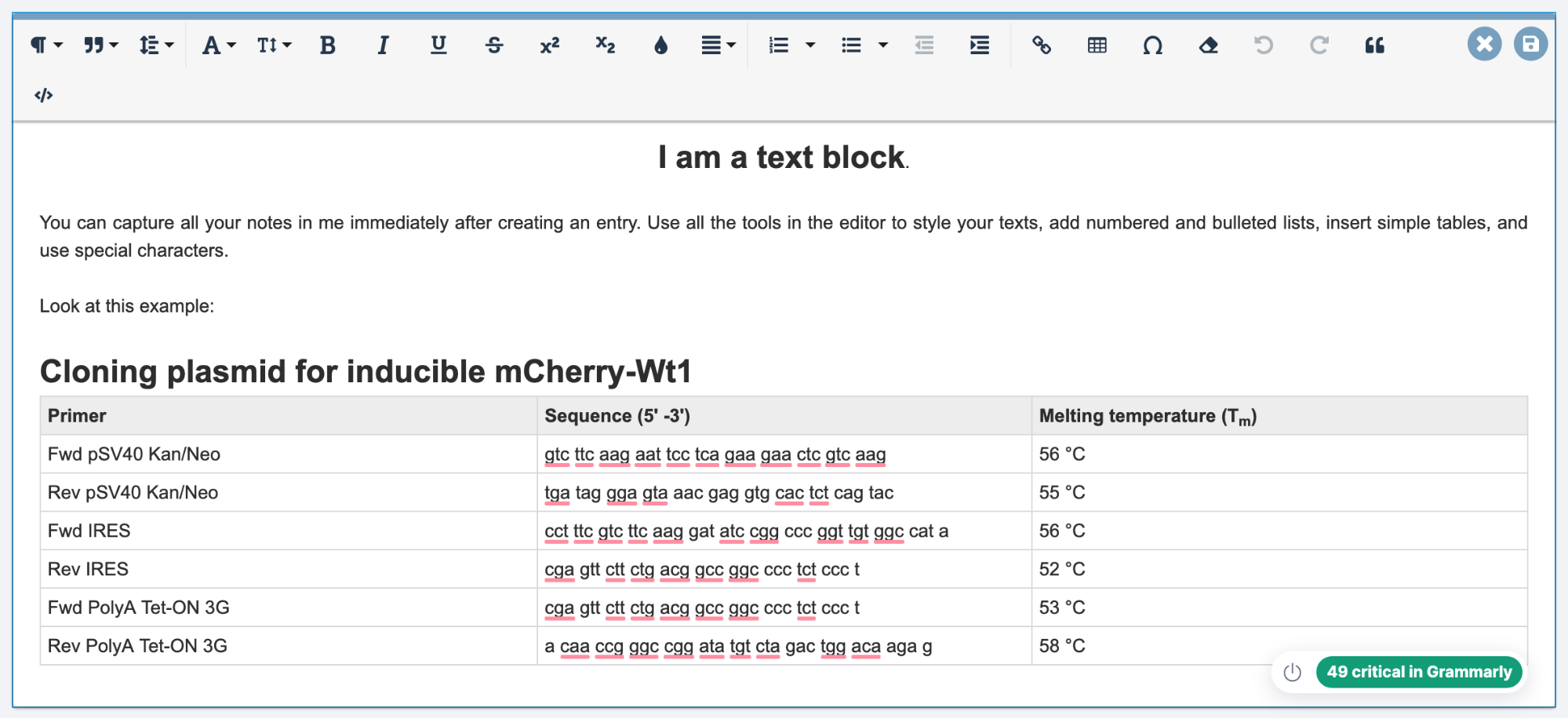The width and height of the screenshot is (1568, 719).
Task: Toggle underline formatting
Action: pyautogui.click(x=438, y=46)
